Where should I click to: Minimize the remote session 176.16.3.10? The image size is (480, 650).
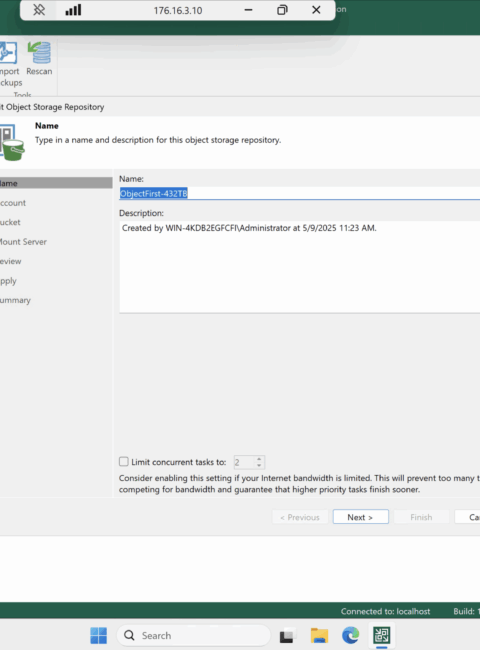(248, 10)
